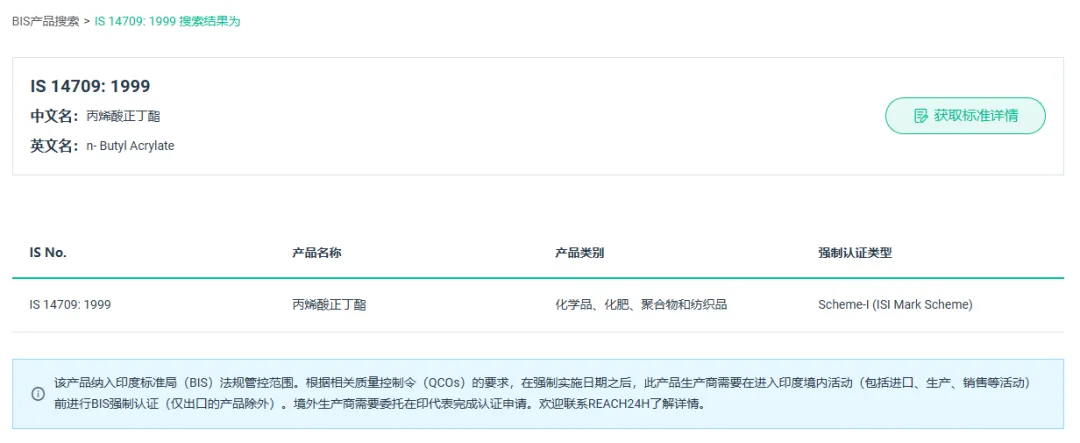This screenshot has height=443, width=1080.
Task: Select the IS 14709: 1999 table row cell
Action: click(70, 304)
